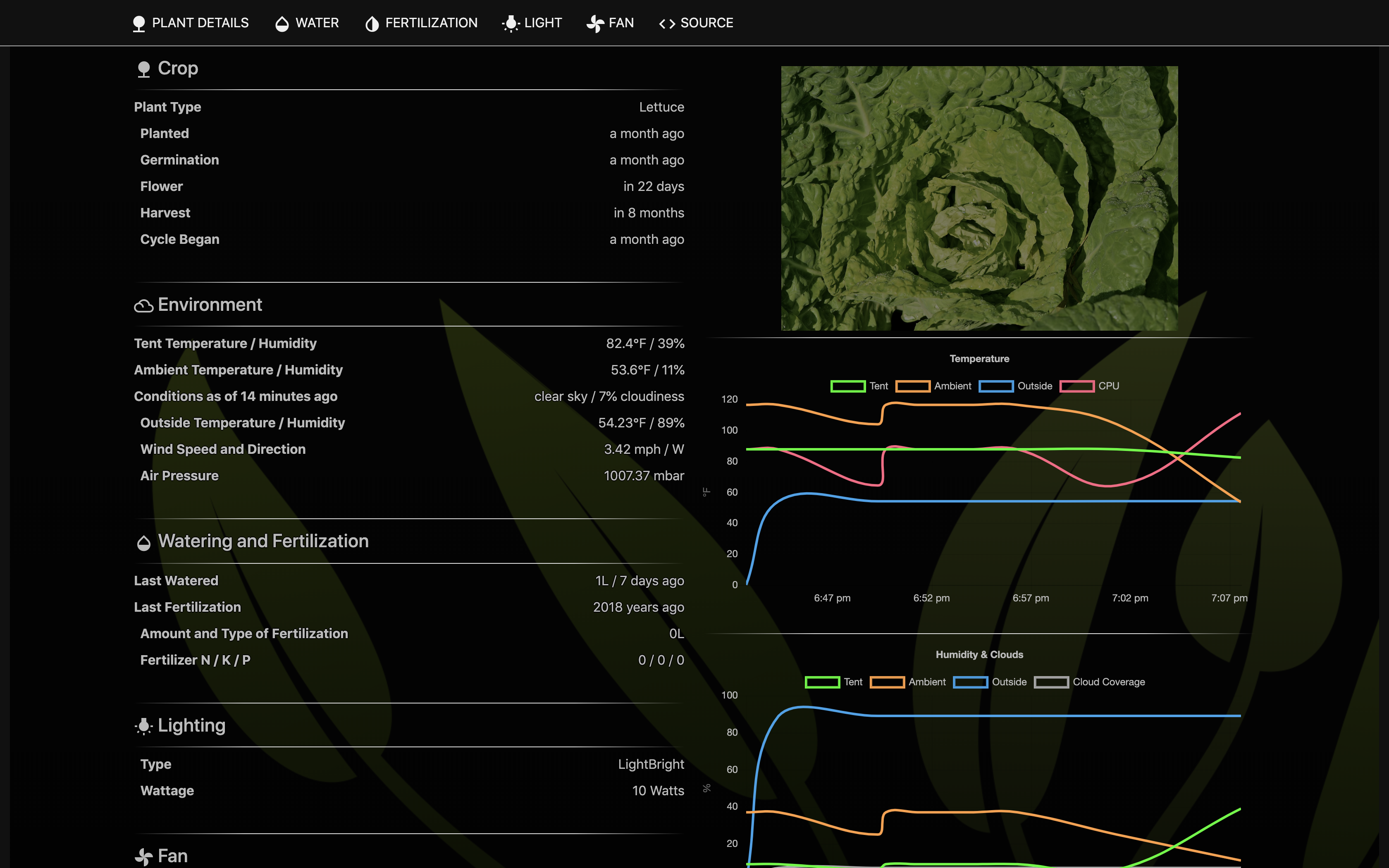Click the LightBright type value
Screen dimensions: 1389x868
click(651, 765)
